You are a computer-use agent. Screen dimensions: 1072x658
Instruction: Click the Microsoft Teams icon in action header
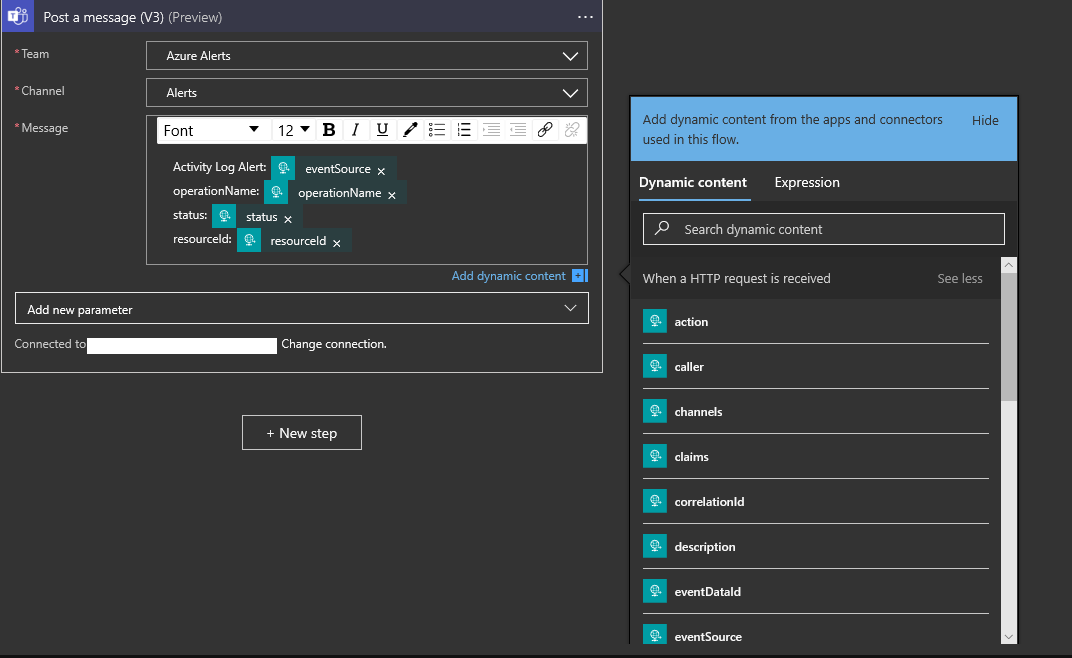(17, 16)
